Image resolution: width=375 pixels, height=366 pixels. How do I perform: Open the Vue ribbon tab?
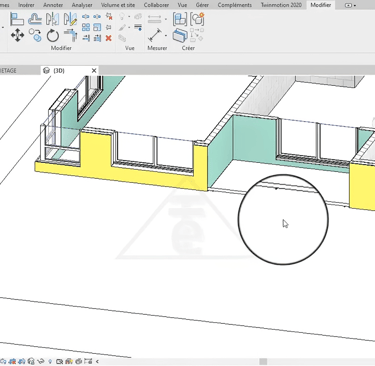click(x=182, y=5)
